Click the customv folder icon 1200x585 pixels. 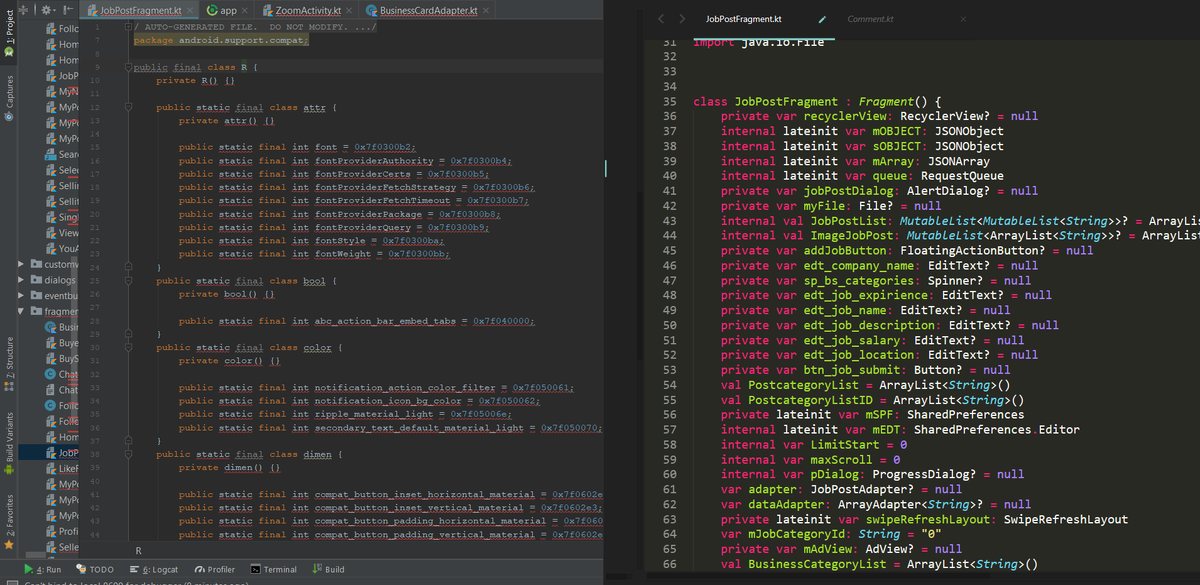[x=37, y=264]
